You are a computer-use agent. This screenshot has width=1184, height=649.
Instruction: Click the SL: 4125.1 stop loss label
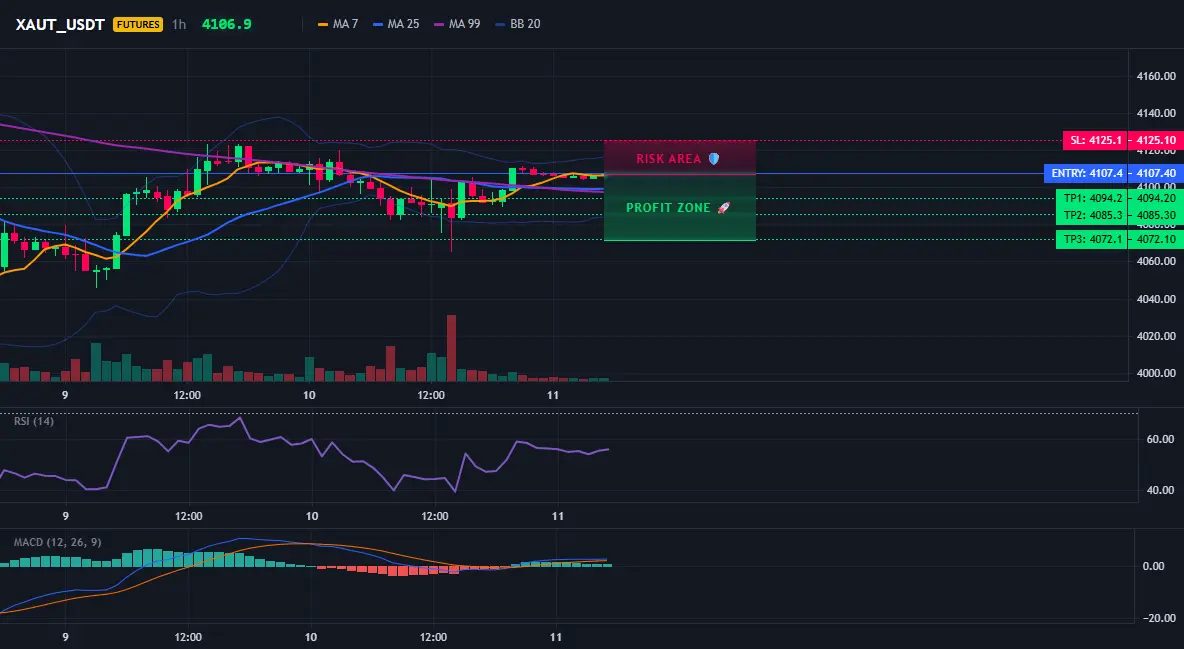pyautogui.click(x=1095, y=141)
